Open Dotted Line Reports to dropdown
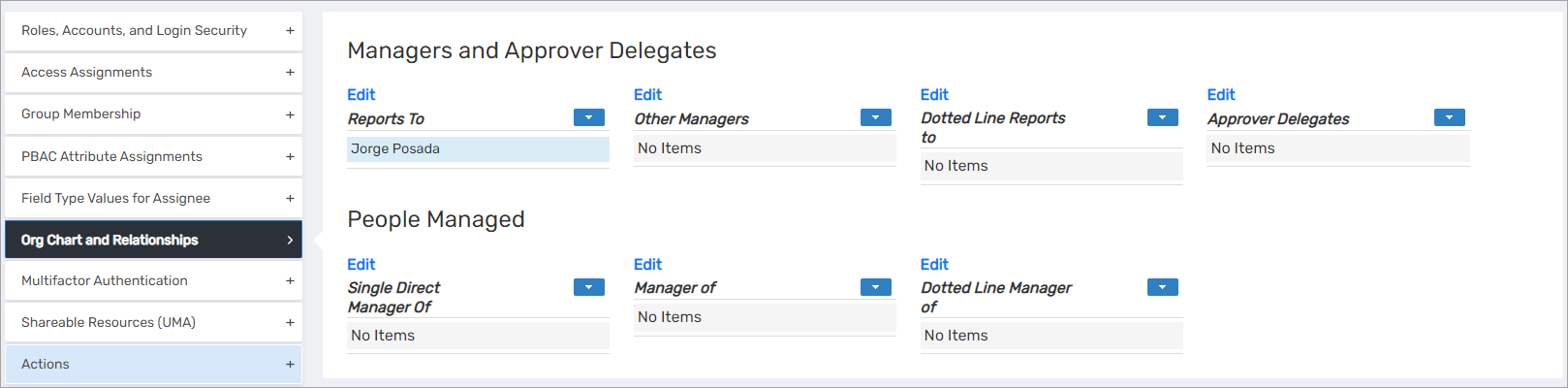1568x388 pixels. (x=1163, y=117)
